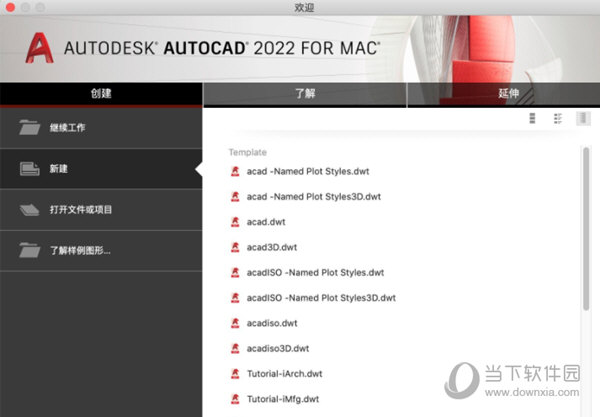Choose 打开文件或项目 in the sidebar
Viewport: 600px width, 417px height.
(x=101, y=210)
